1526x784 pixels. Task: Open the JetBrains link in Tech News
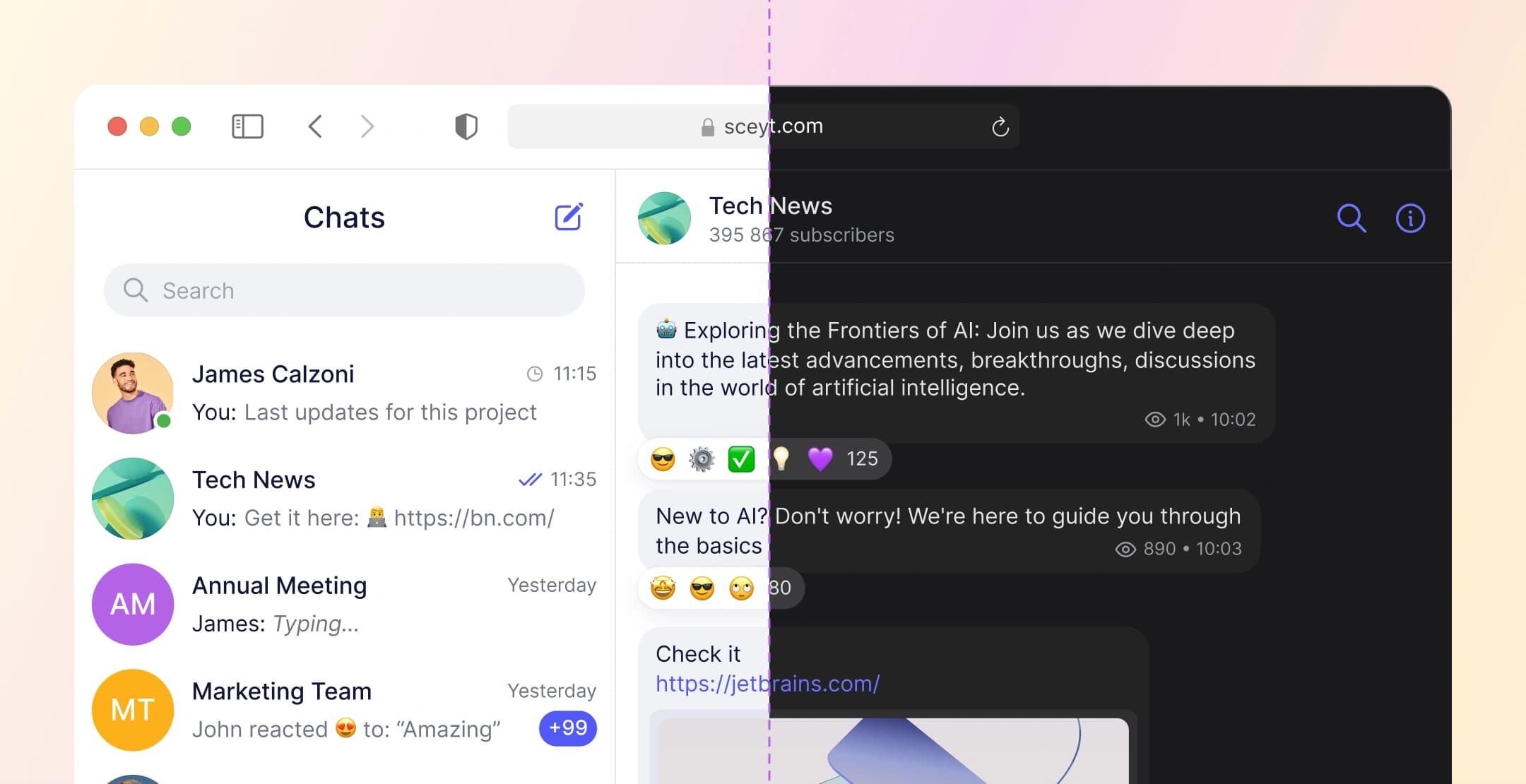(766, 684)
